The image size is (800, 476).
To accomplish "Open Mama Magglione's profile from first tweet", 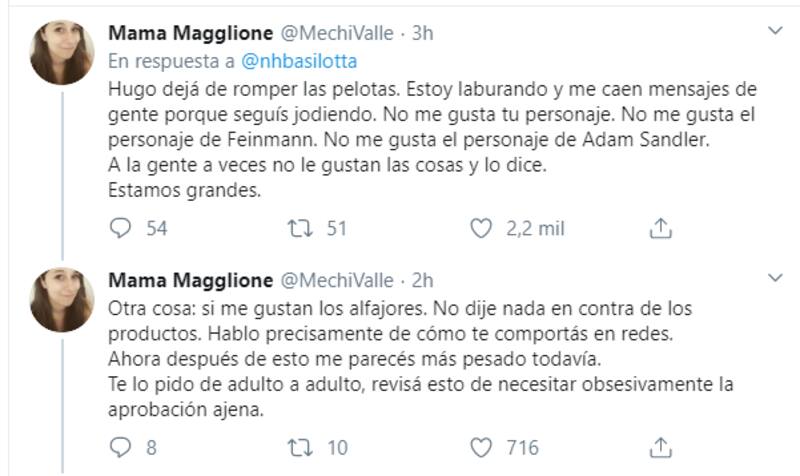I will point(189,33).
